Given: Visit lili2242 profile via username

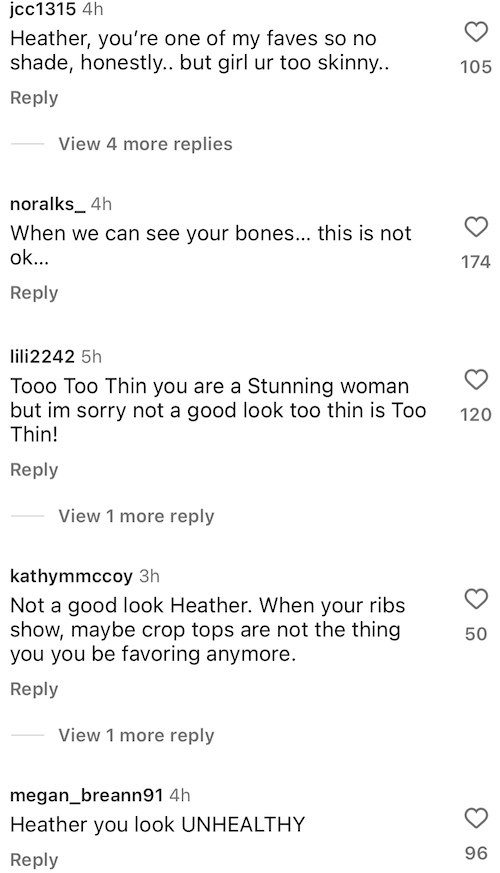Looking at the screenshot, I should pos(42,356).
